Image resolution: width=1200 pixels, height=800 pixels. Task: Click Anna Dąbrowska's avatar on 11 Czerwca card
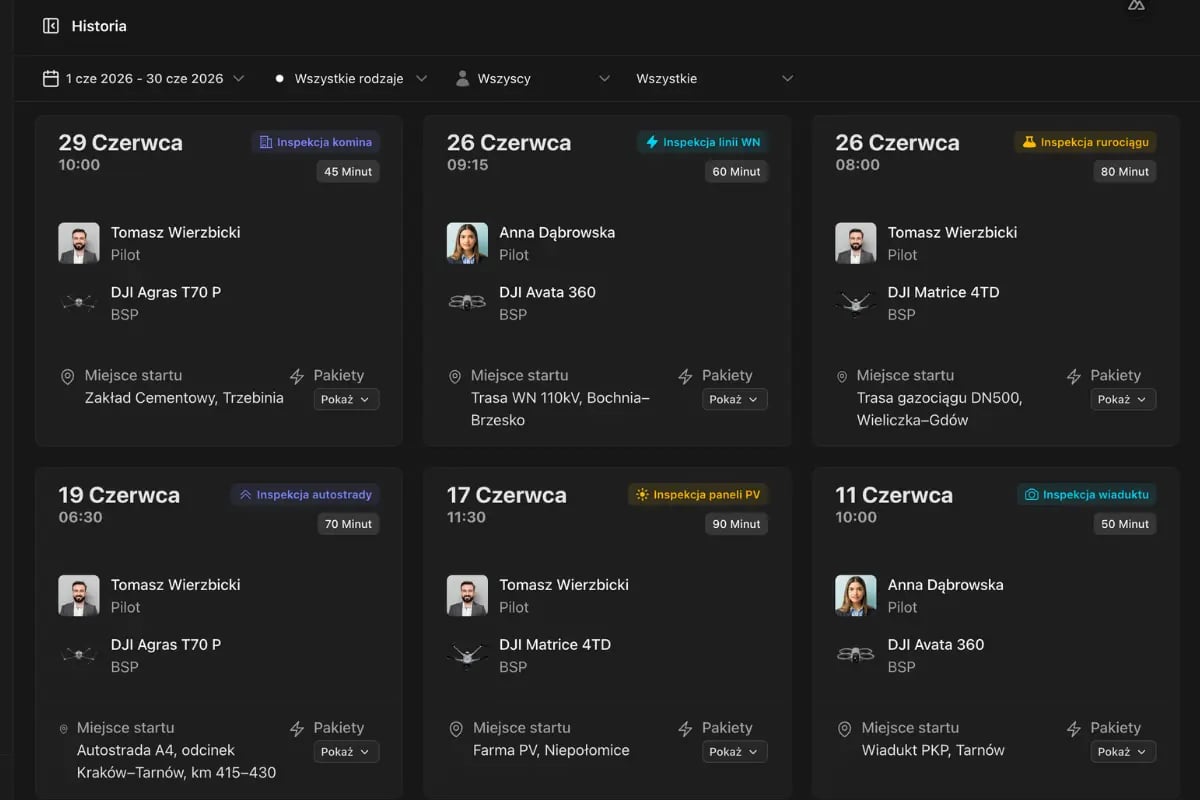856,595
